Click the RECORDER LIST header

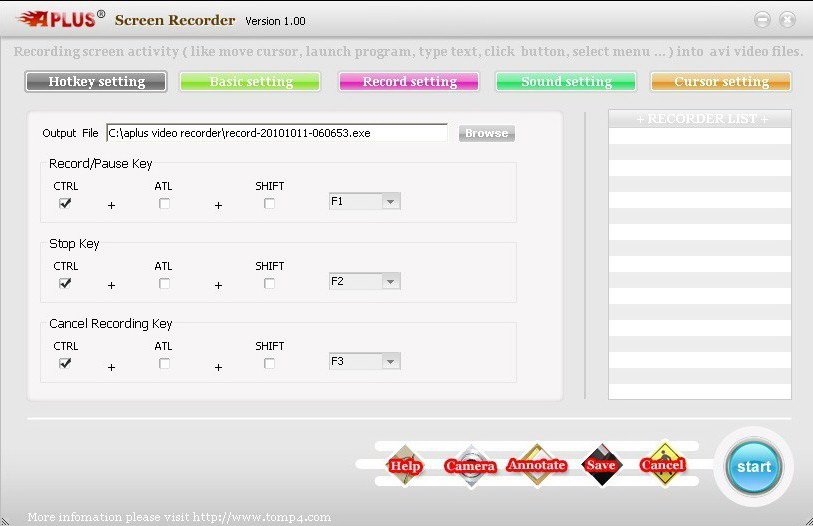coord(700,119)
